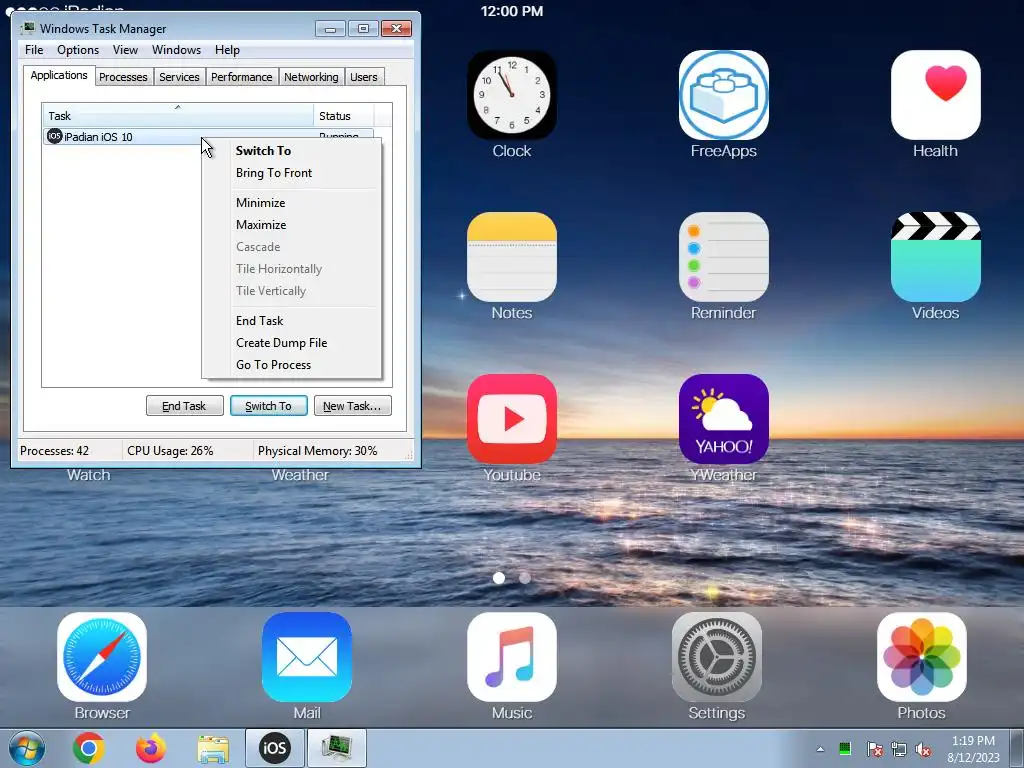Open the Youtube app
The height and width of the screenshot is (768, 1024).
511,419
